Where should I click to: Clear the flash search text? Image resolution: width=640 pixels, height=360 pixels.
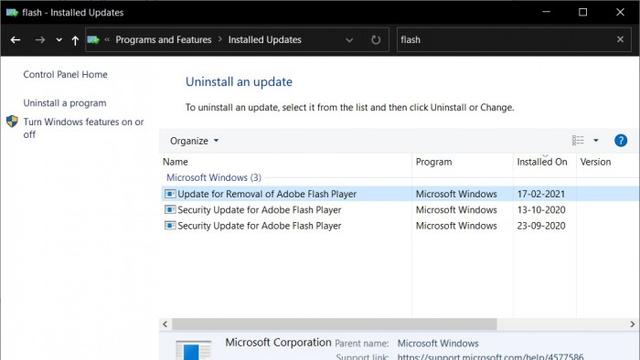pyautogui.click(x=620, y=39)
